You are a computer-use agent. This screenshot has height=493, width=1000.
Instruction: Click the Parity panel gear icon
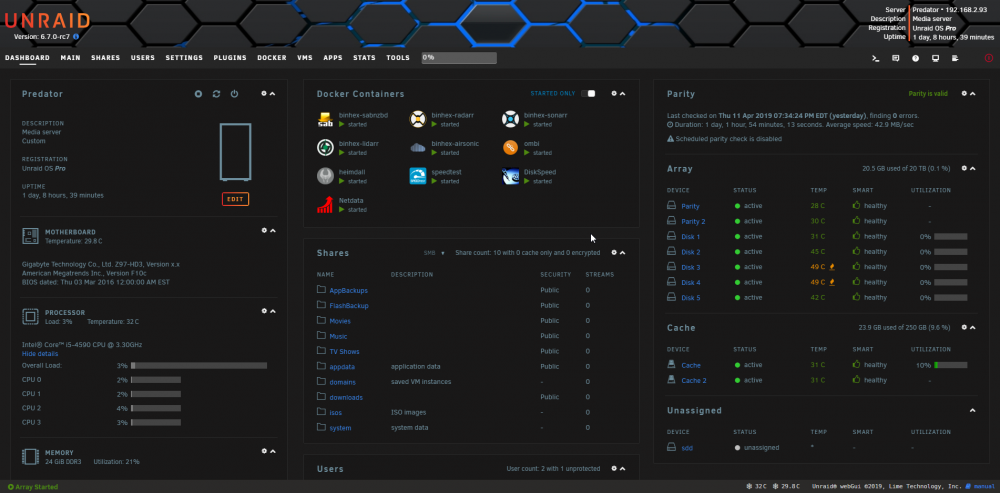point(964,94)
